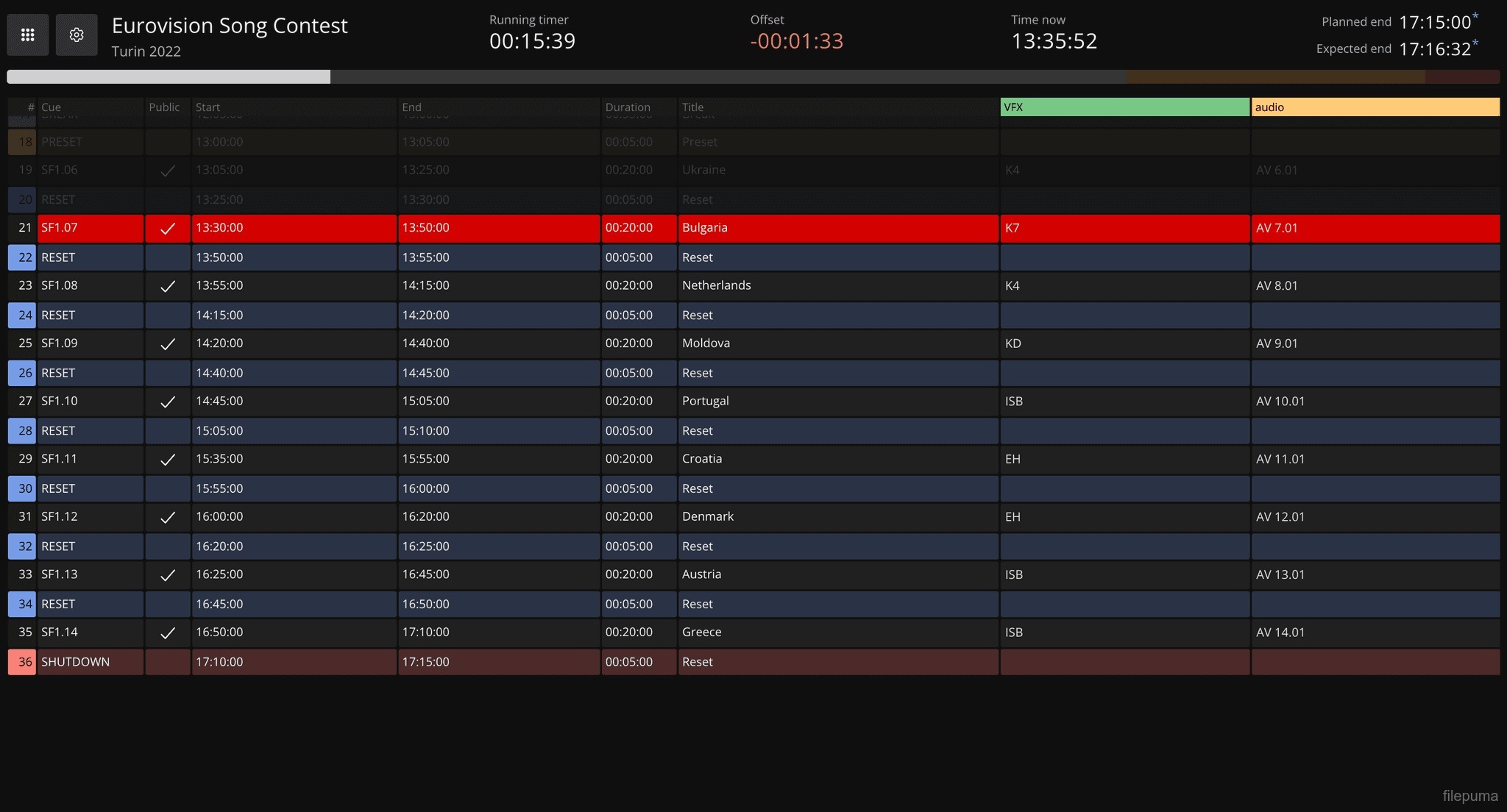Toggle public checkmark on Greece row
This screenshot has width=1507, height=812.
click(x=168, y=633)
